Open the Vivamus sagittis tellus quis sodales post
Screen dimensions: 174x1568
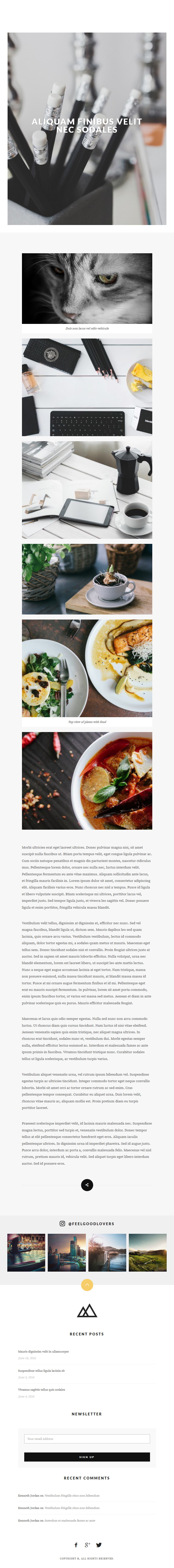pyautogui.click(x=41, y=1390)
